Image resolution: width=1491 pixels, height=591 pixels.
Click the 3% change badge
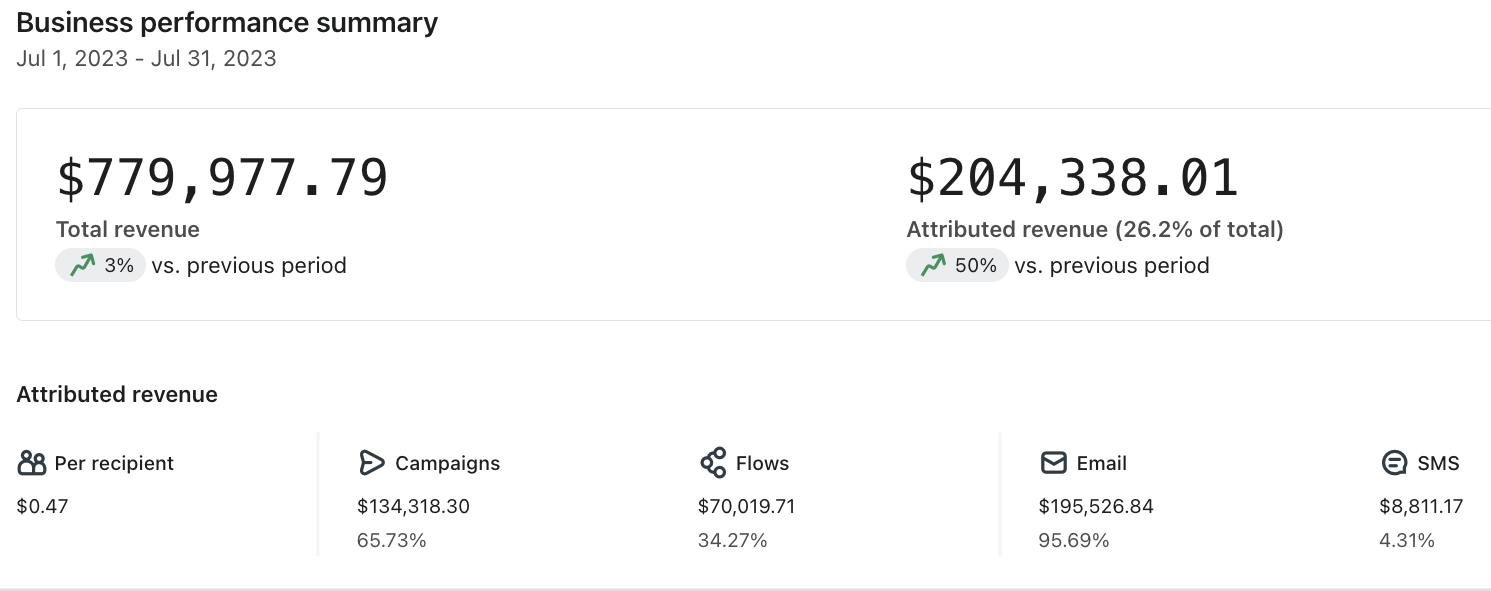point(101,265)
